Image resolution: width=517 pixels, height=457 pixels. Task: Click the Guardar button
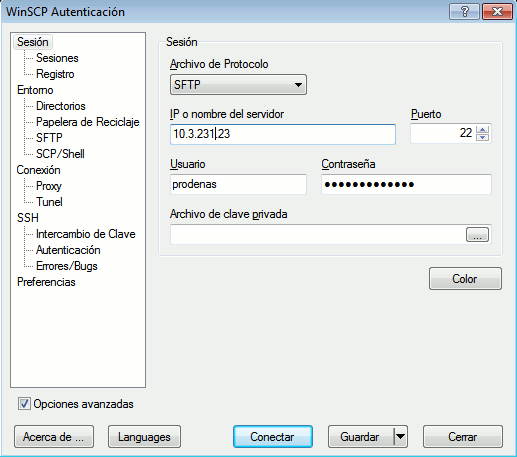tap(361, 437)
